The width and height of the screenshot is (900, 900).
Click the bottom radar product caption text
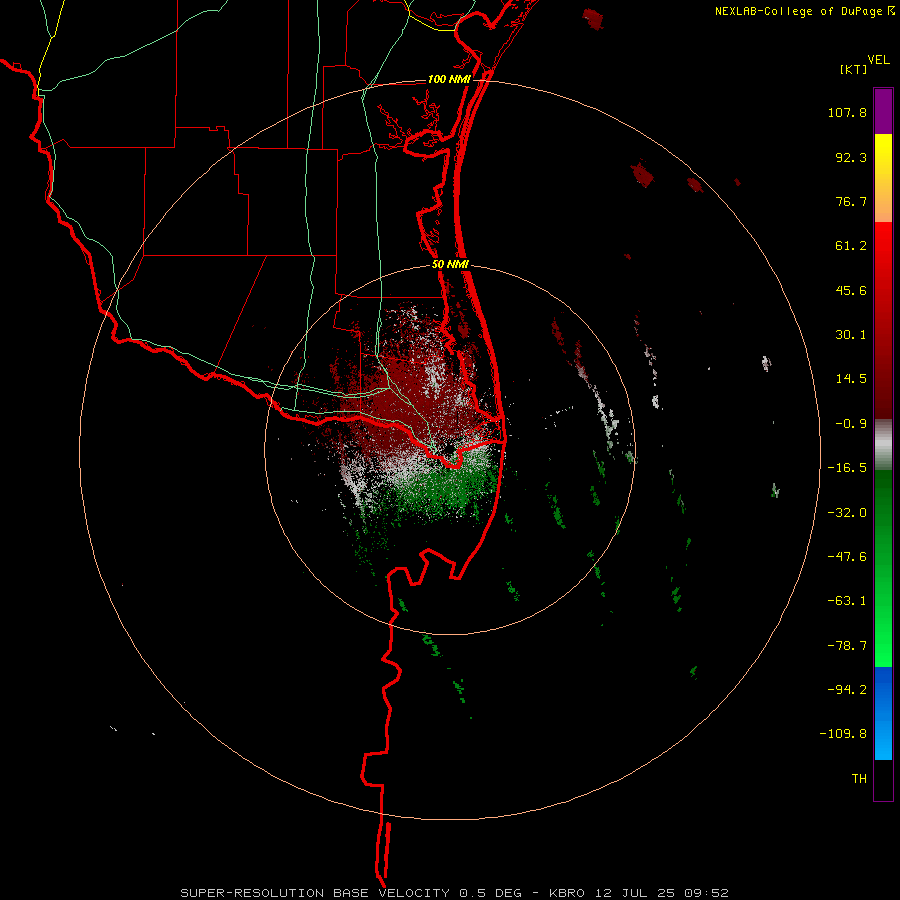(455, 893)
